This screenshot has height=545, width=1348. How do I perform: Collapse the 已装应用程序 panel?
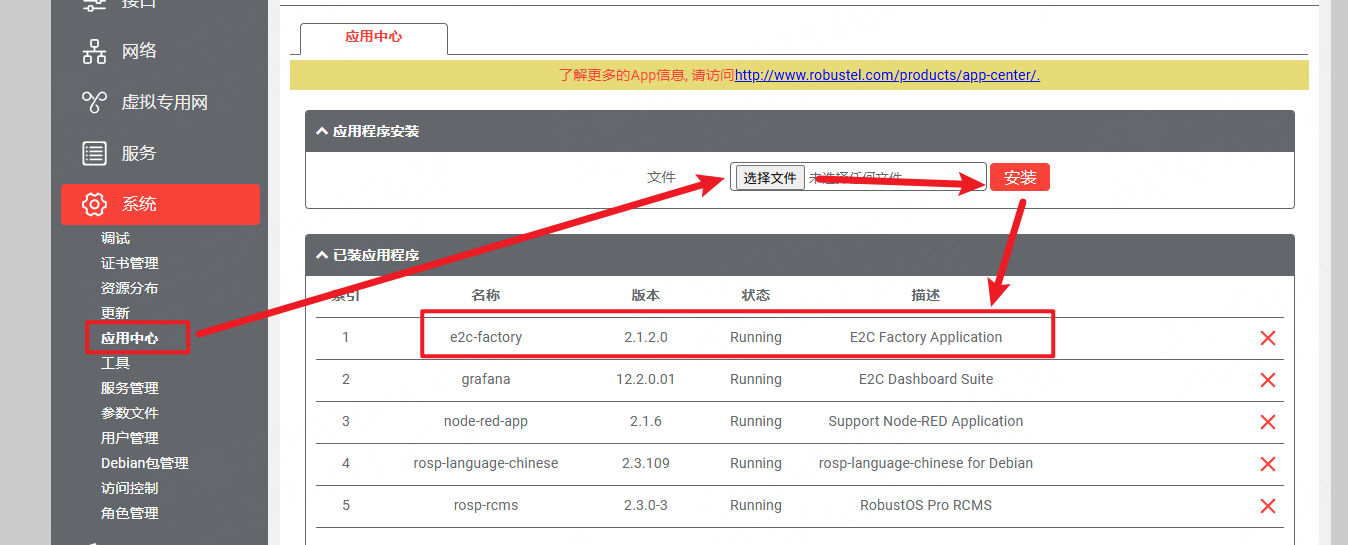click(322, 255)
